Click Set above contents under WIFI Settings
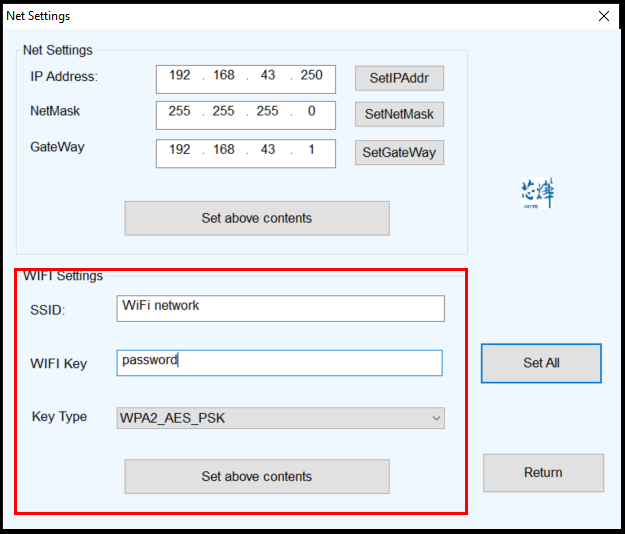The width and height of the screenshot is (625, 534). point(256,476)
